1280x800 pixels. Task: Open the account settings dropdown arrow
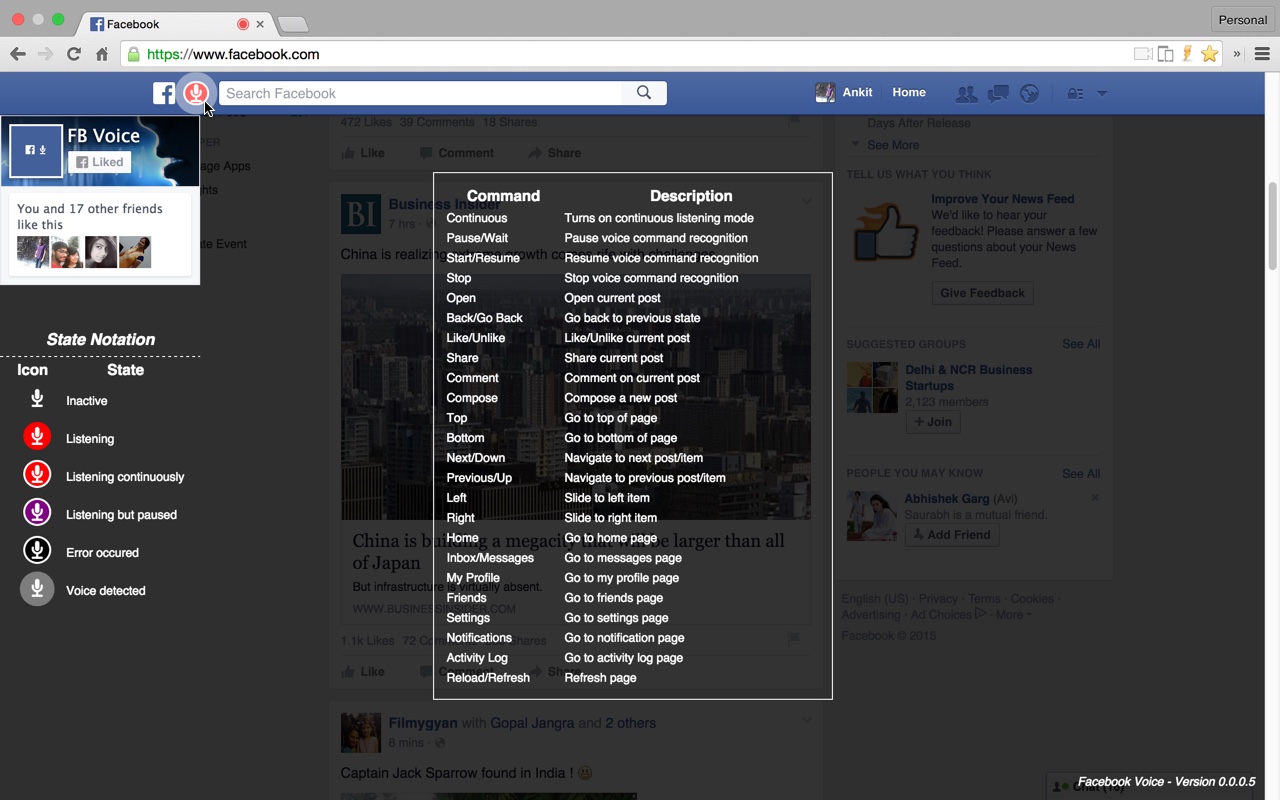(1101, 92)
